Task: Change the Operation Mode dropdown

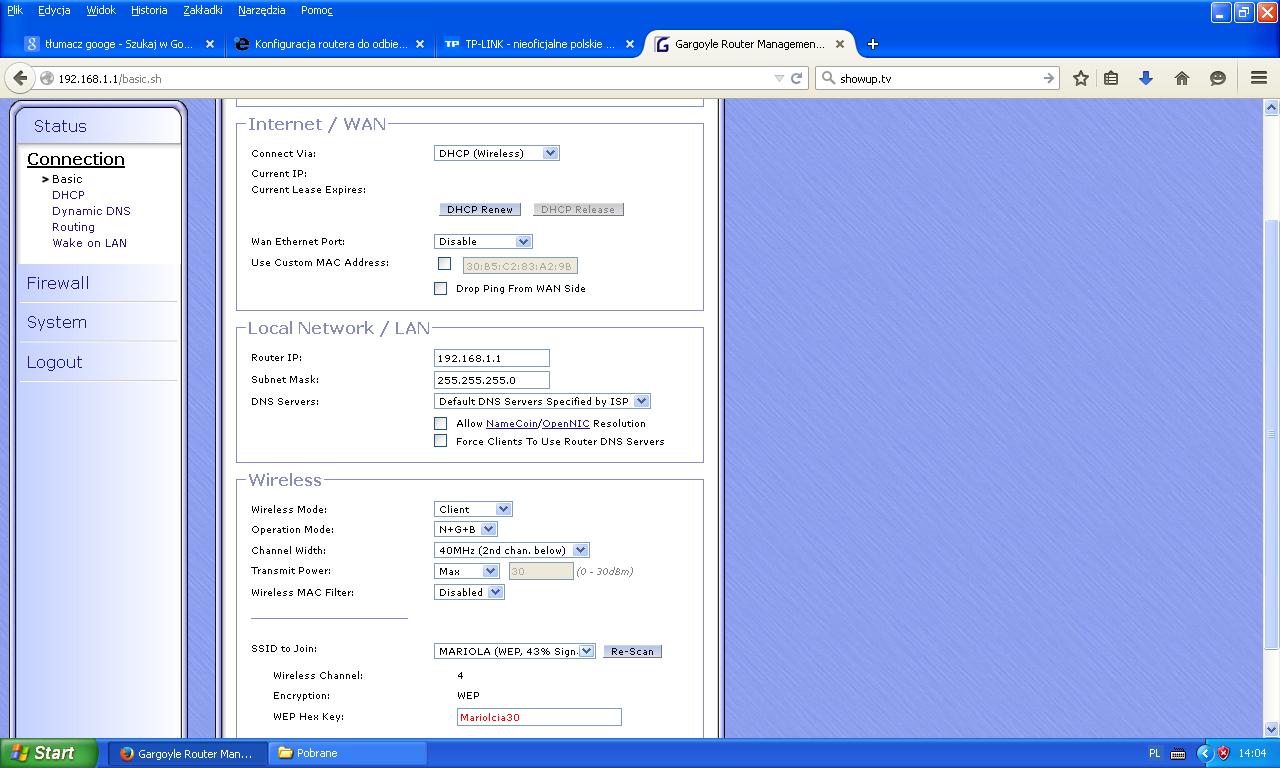Action: tap(466, 529)
